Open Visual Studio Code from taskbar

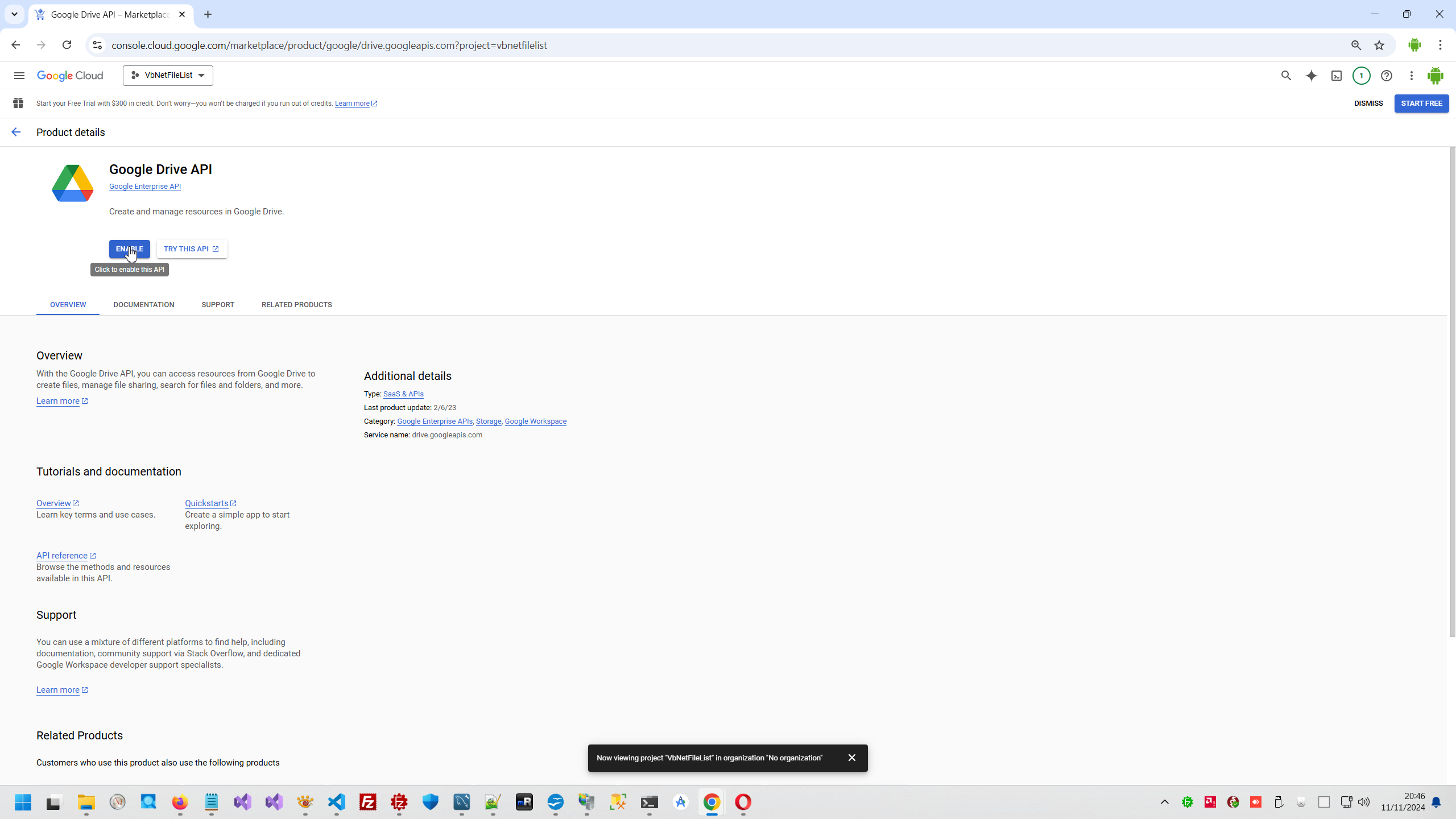coord(337,802)
